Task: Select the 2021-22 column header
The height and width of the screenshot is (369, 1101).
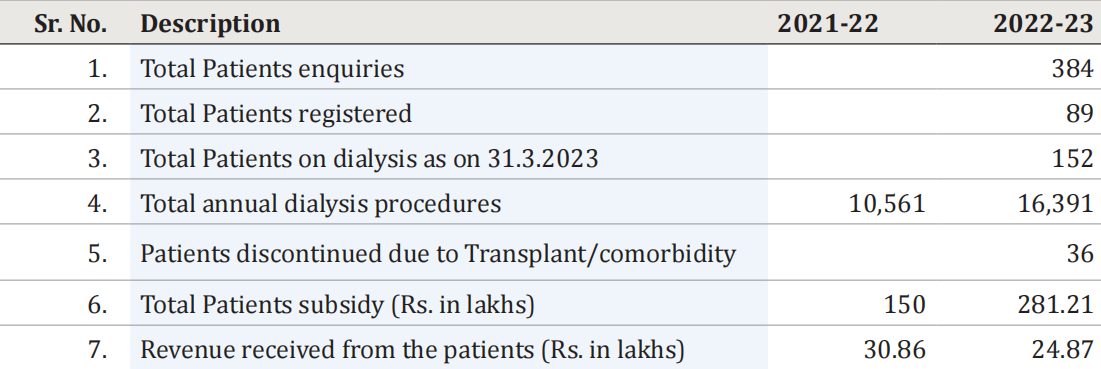Action: click(x=827, y=24)
